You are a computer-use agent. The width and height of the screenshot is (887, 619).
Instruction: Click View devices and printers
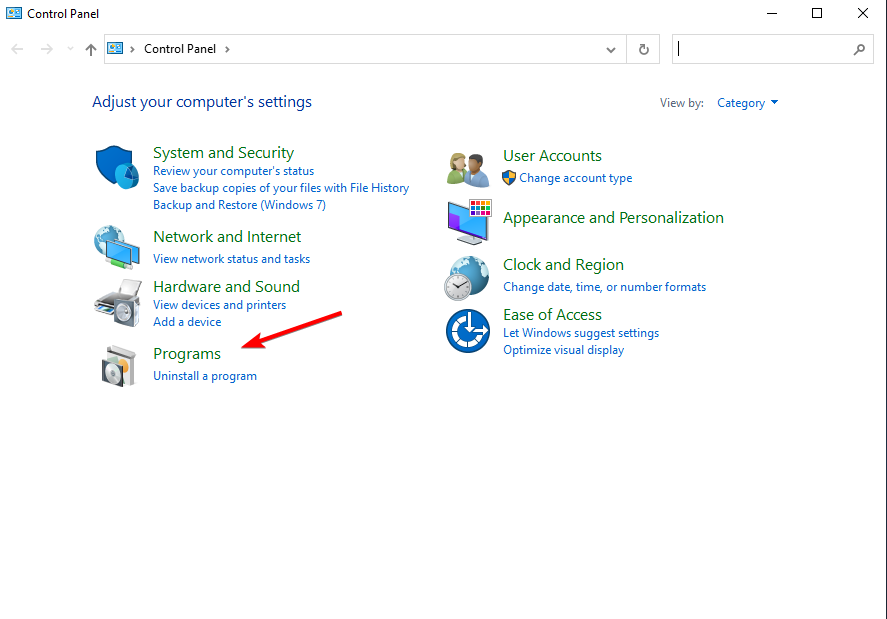click(219, 304)
